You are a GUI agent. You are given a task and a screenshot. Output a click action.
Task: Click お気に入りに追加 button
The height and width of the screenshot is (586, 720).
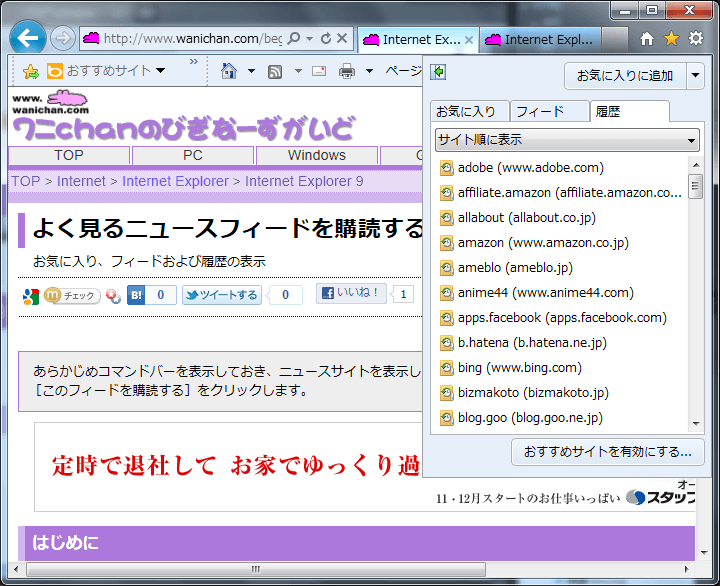pyautogui.click(x=625, y=75)
